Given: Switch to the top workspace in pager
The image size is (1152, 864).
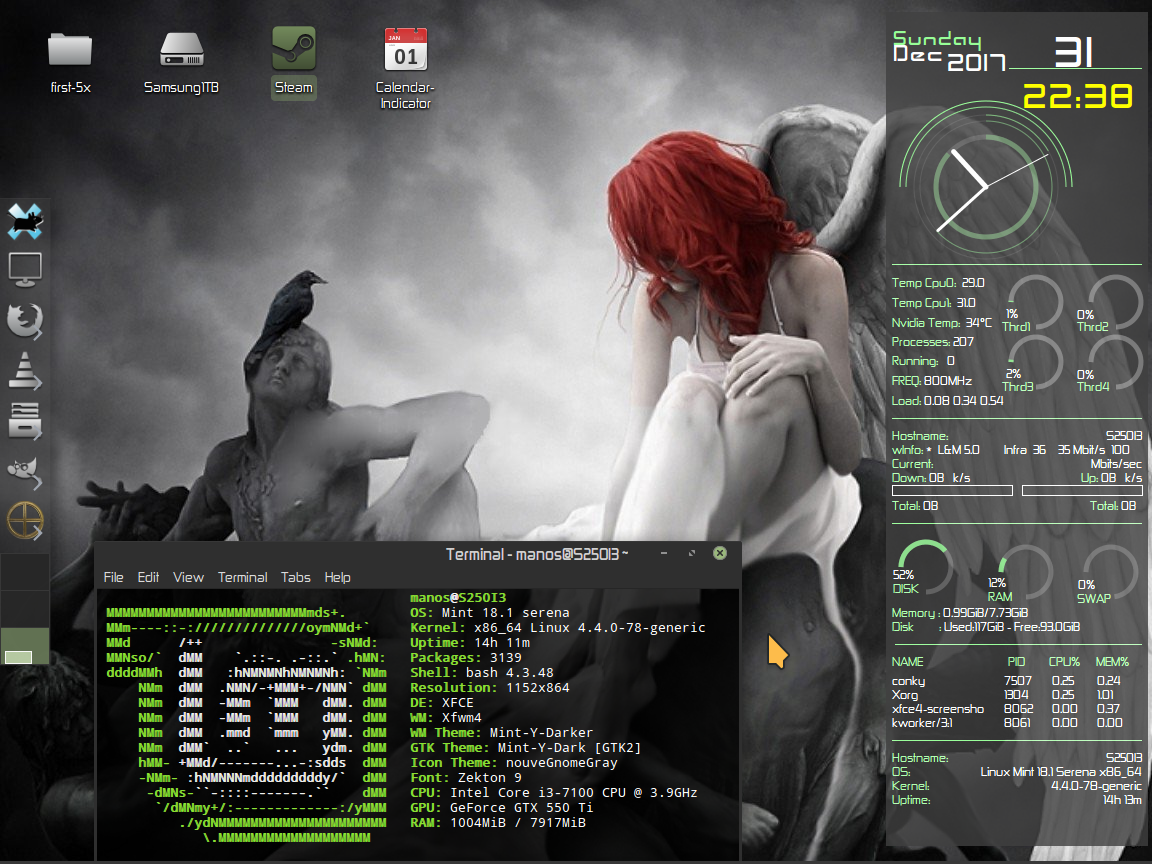Looking at the screenshot, I should (x=25, y=572).
